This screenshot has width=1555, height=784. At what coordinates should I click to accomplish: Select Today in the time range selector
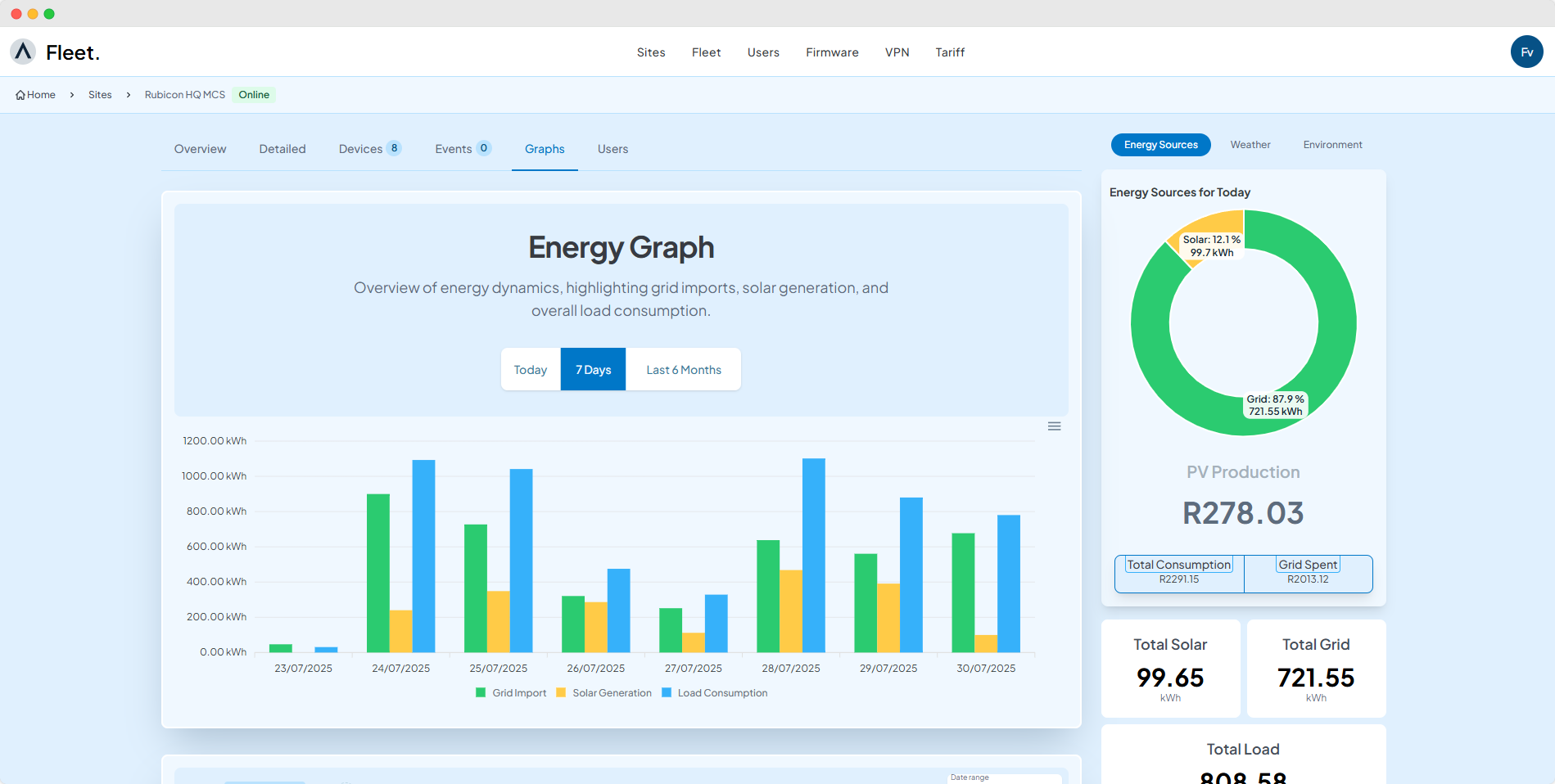point(530,369)
